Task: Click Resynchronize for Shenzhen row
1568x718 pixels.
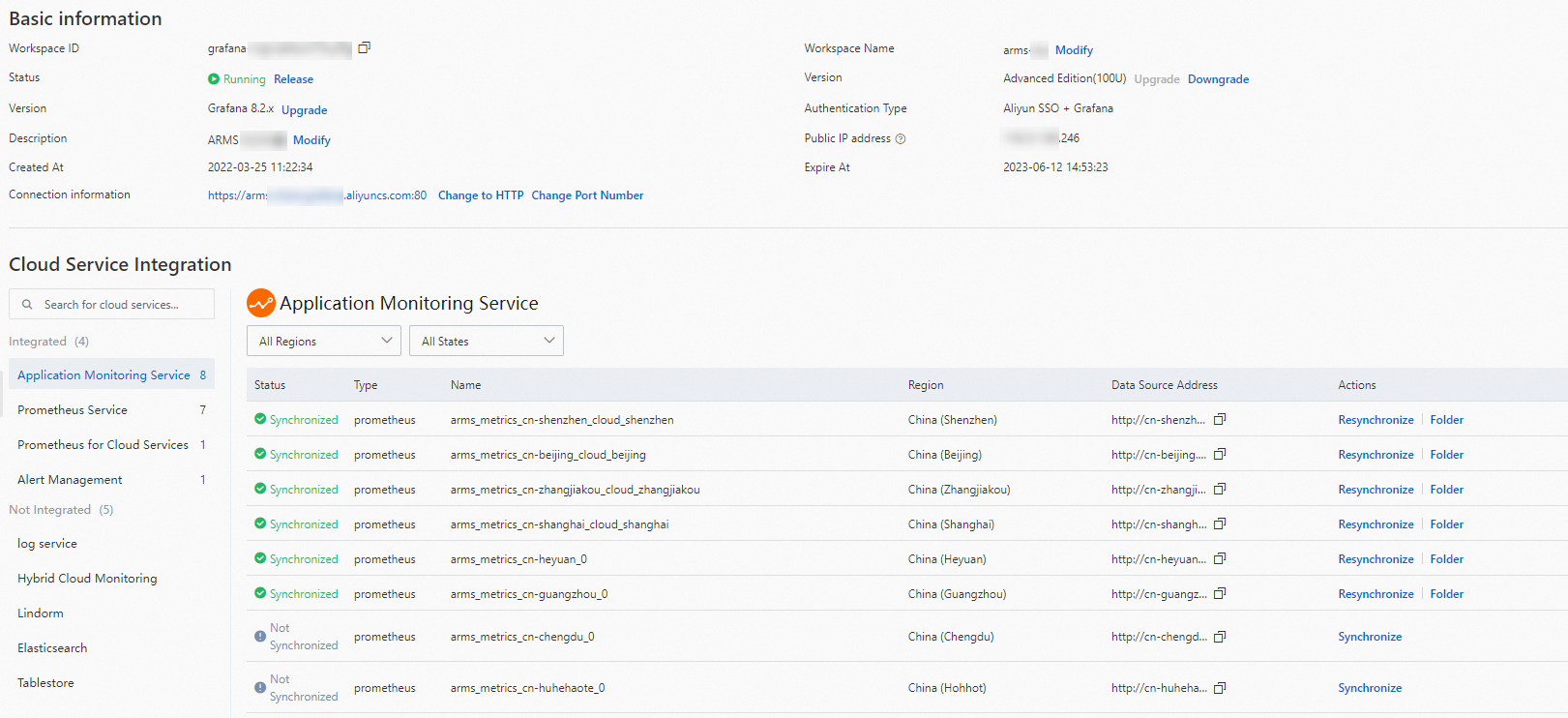Action: (1376, 420)
